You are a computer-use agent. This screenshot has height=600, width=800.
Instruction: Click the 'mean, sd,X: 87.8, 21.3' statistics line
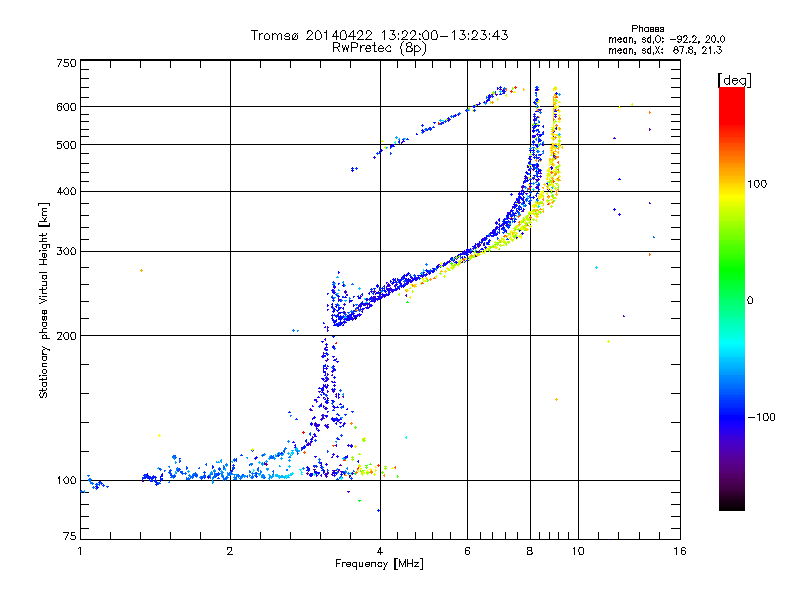pyautogui.click(x=665, y=50)
